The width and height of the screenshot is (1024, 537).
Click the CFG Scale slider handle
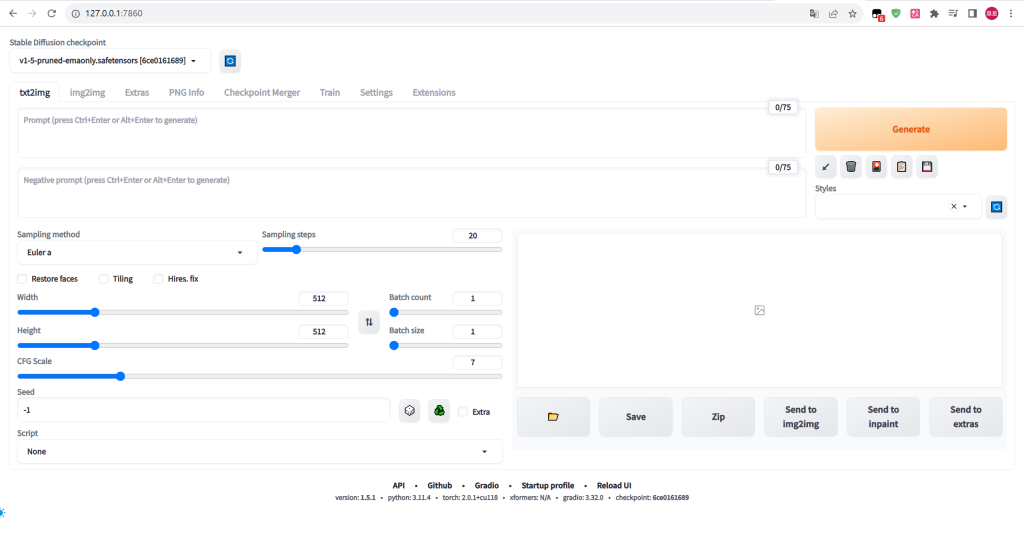tap(120, 376)
